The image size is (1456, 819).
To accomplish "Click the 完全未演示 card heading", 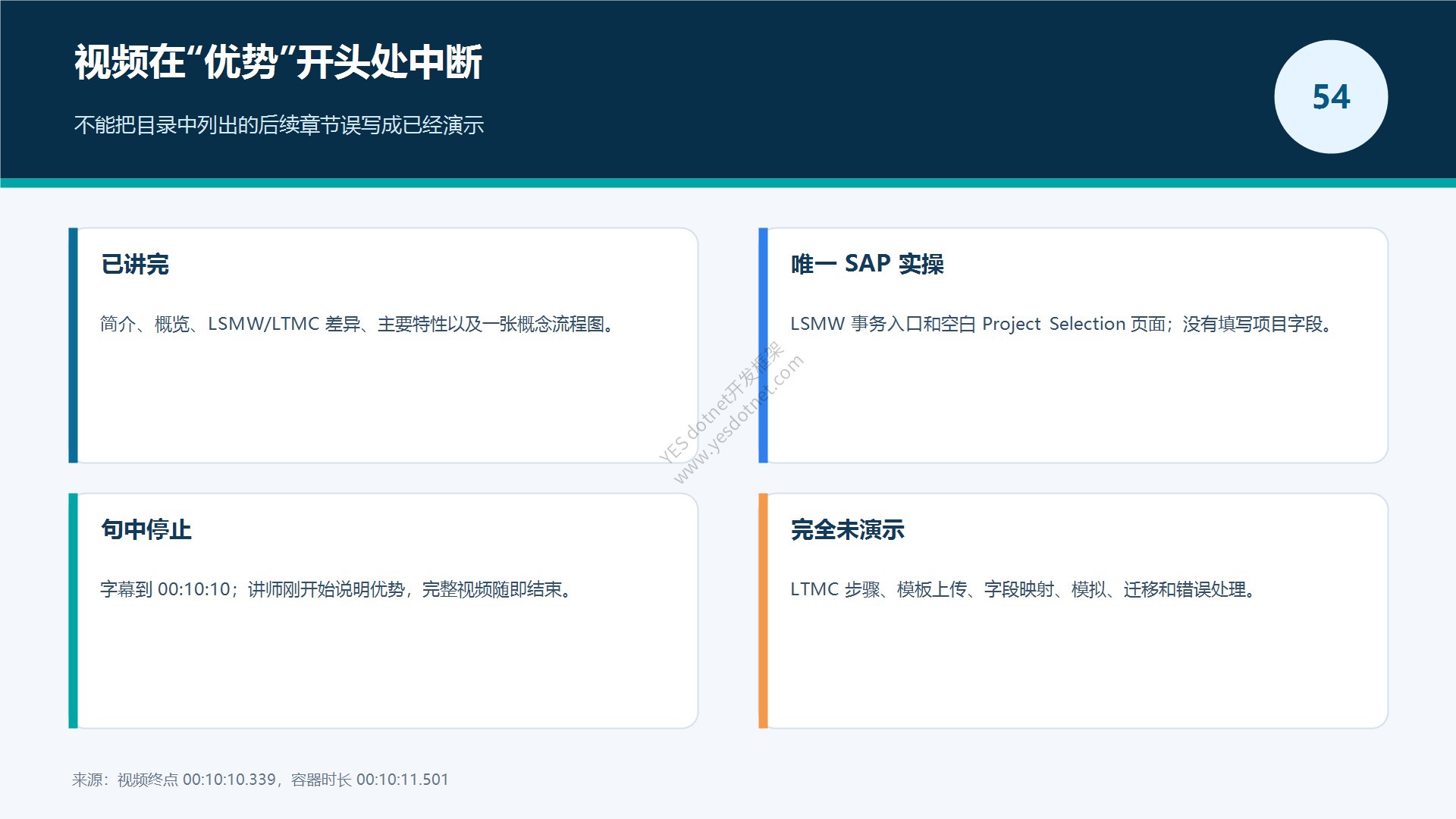I will pos(847,529).
